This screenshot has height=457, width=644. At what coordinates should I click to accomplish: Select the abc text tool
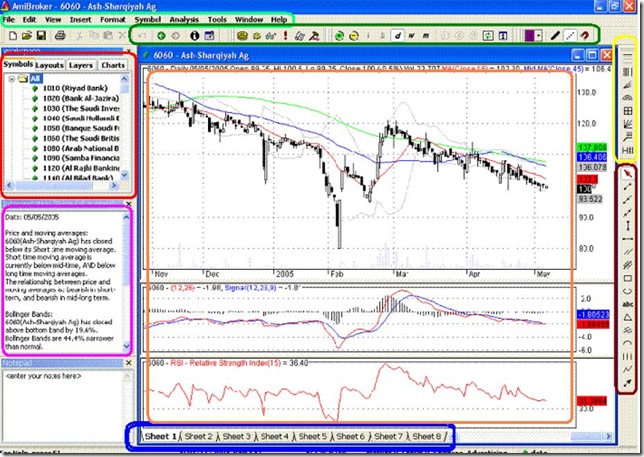[627, 304]
